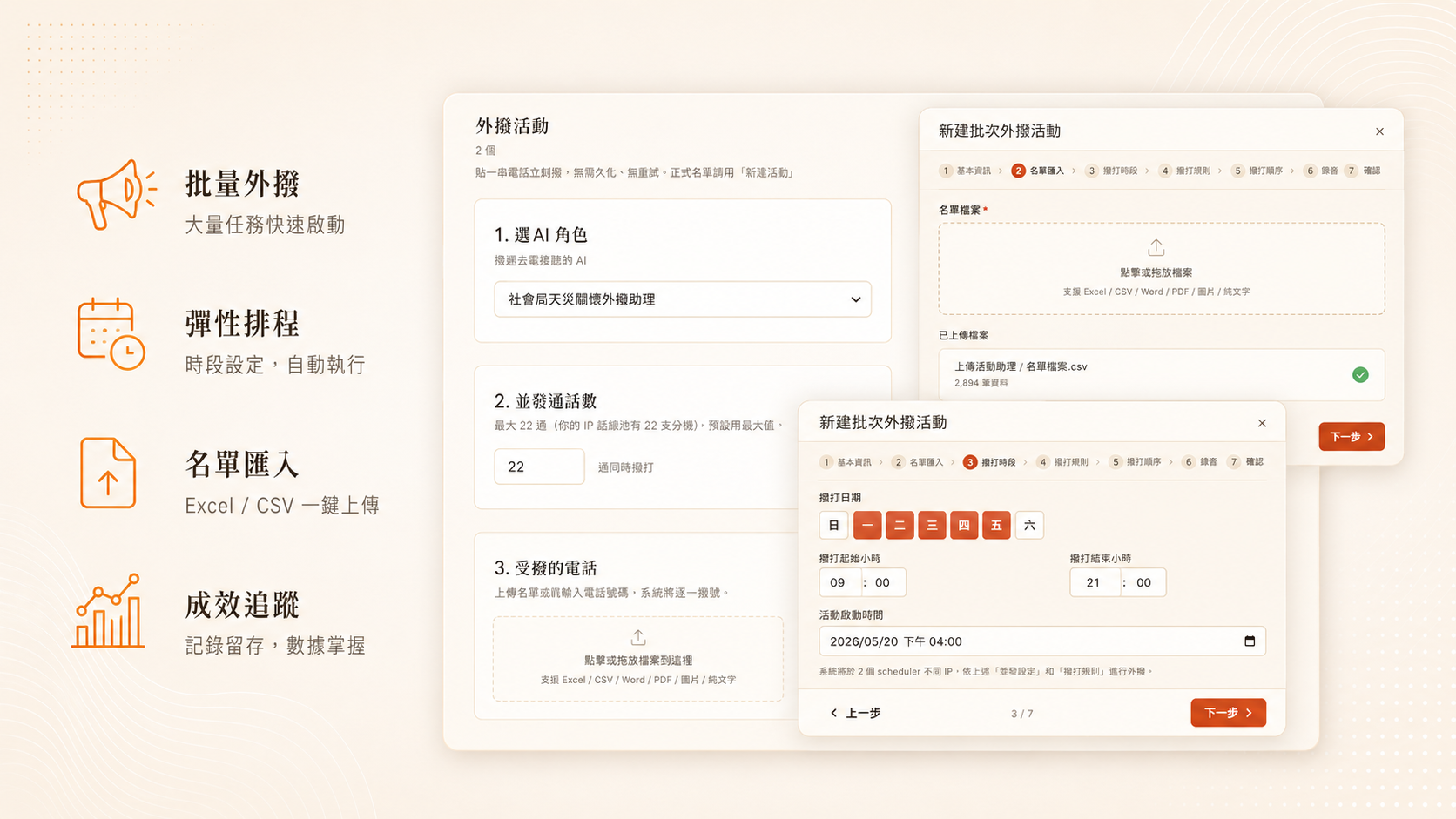This screenshot has width=1456, height=819.
Task: Click the 通同時撥打 label beside 22
Action: tap(625, 467)
